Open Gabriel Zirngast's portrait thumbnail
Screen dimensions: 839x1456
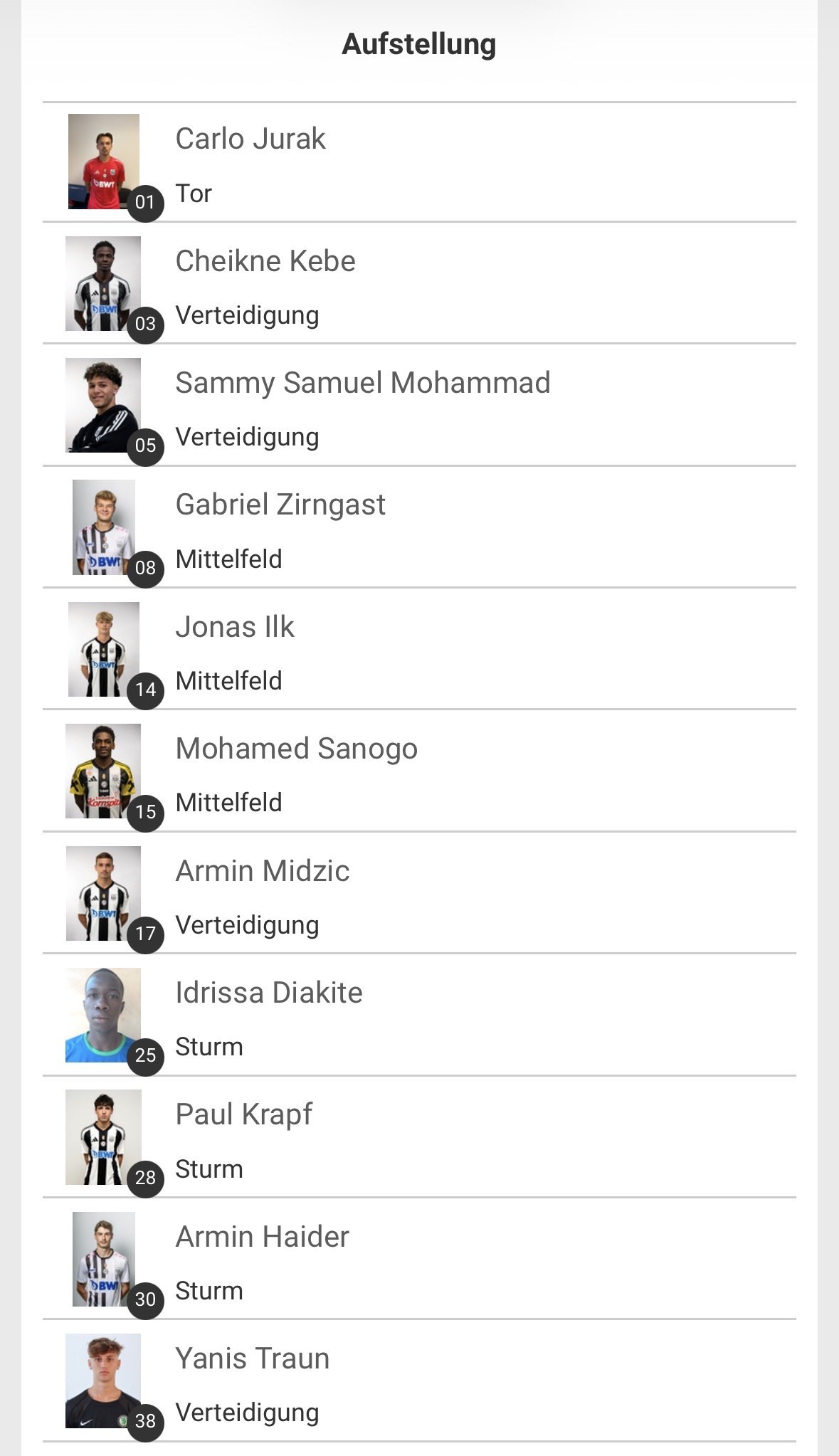tap(103, 527)
